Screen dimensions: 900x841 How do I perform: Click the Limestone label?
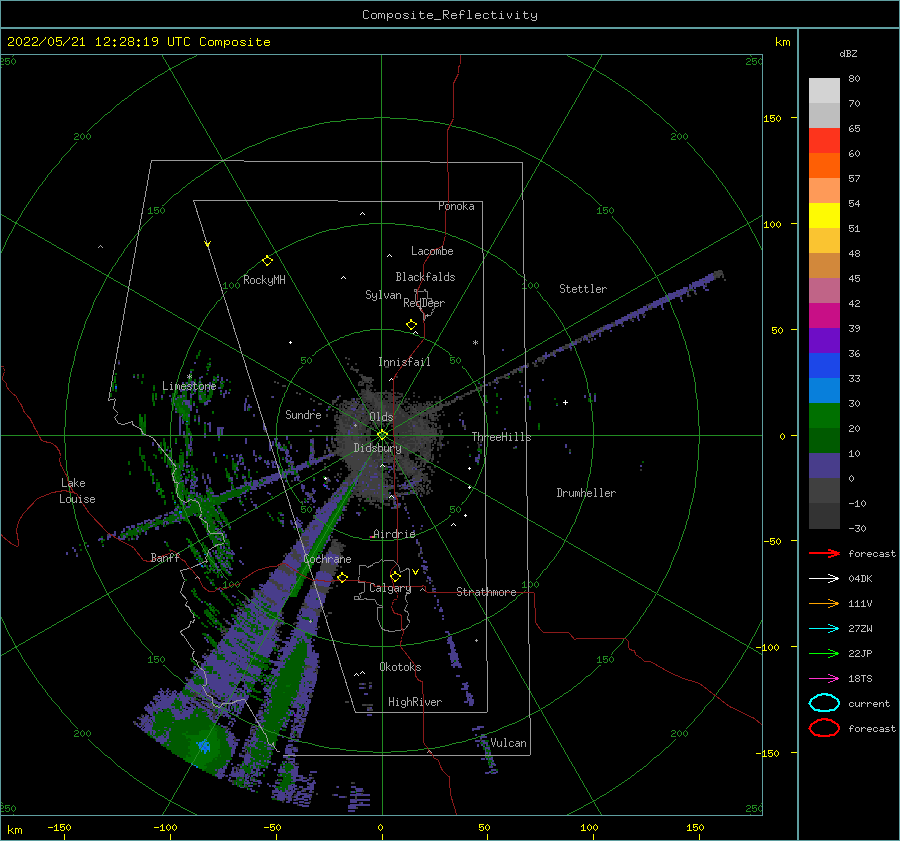pyautogui.click(x=189, y=386)
